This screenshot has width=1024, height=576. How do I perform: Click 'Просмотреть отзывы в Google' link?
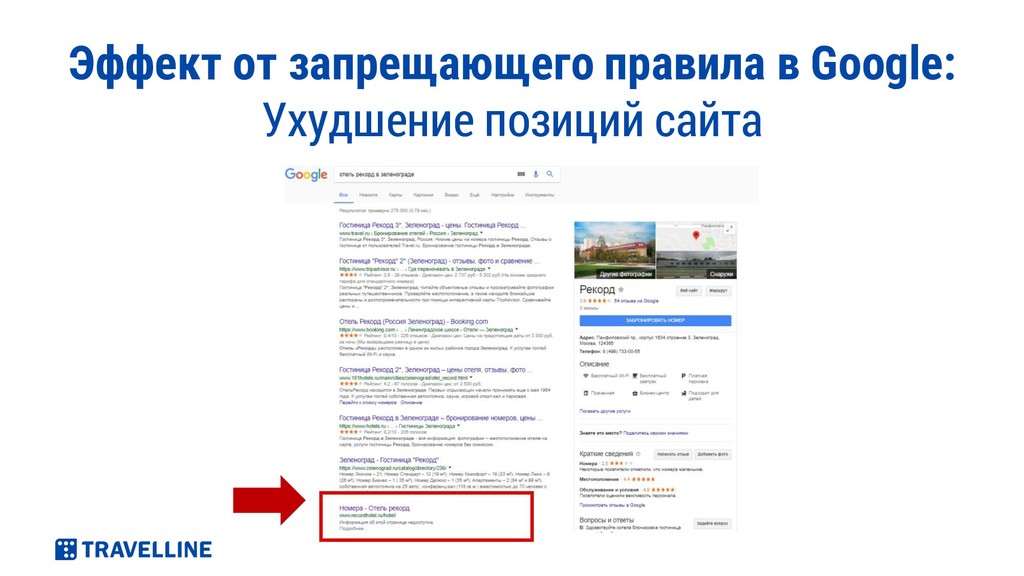tap(612, 505)
